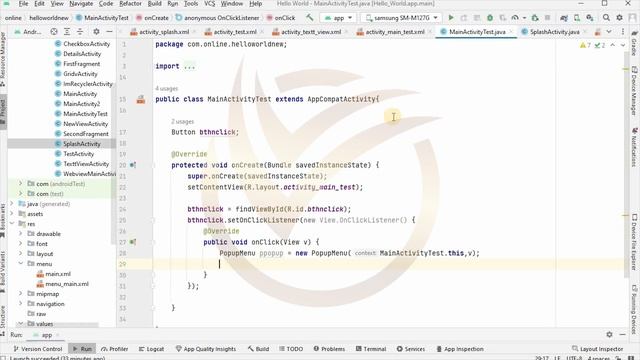Click the disabled Stop square in run toolbar
Image resolution: width=640 pixels, height=360 pixels.
coord(547,18)
